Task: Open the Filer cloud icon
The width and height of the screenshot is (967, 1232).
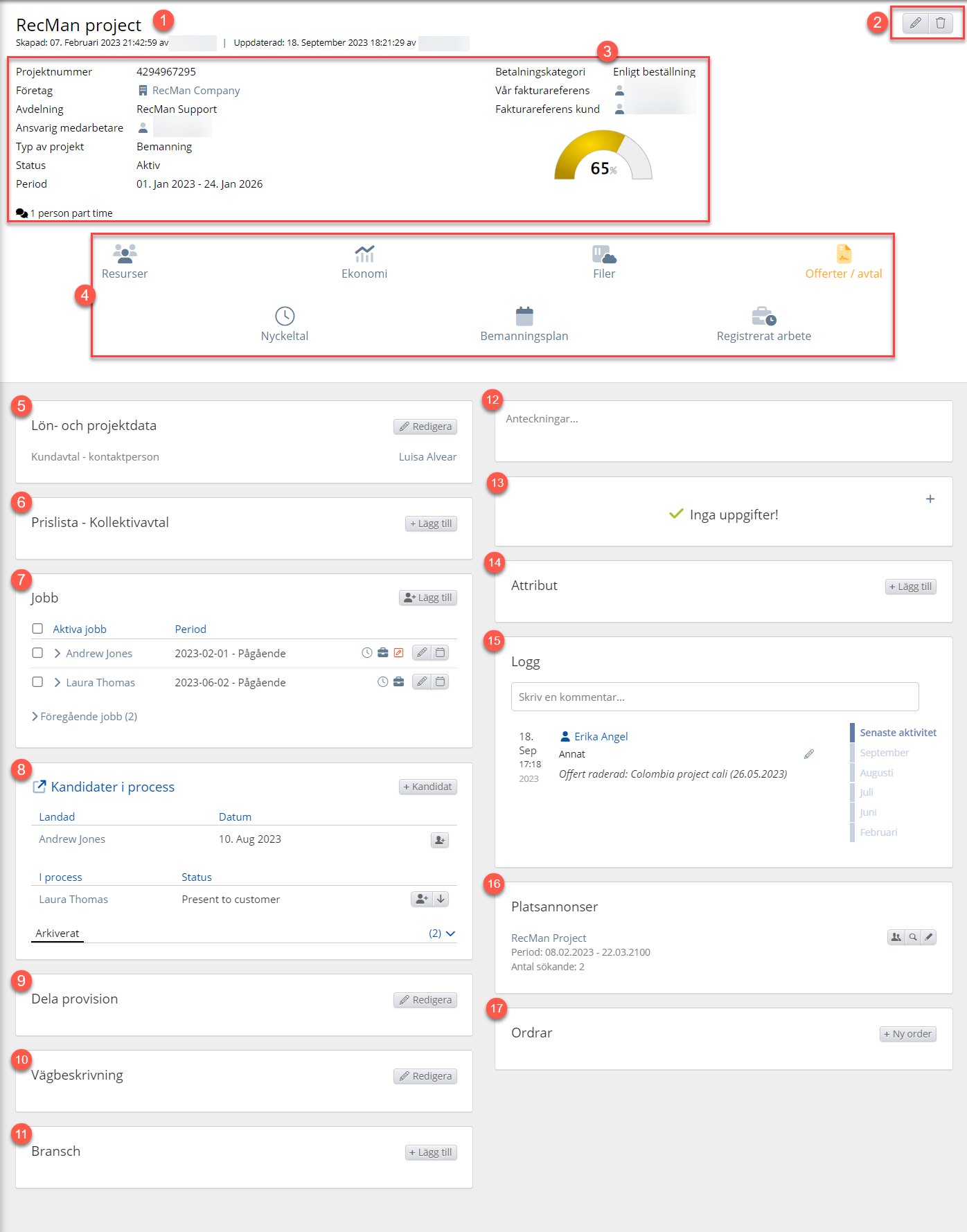Action: click(604, 254)
